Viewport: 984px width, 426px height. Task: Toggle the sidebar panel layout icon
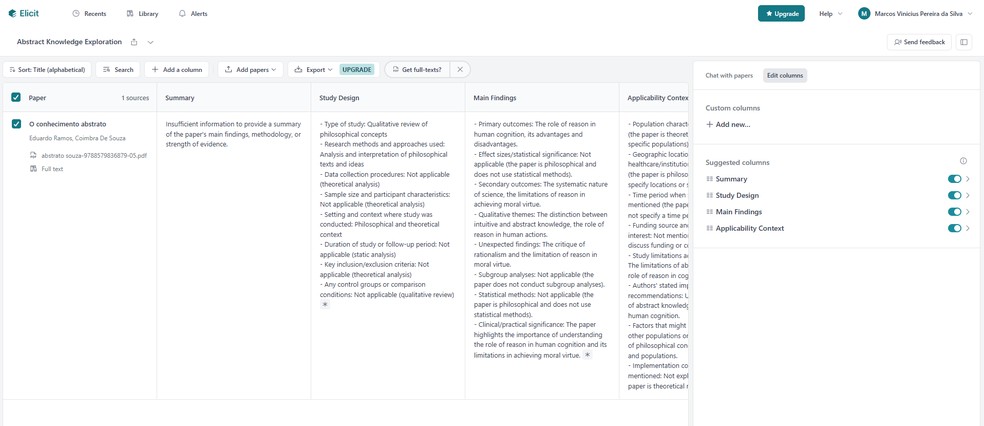coord(964,42)
